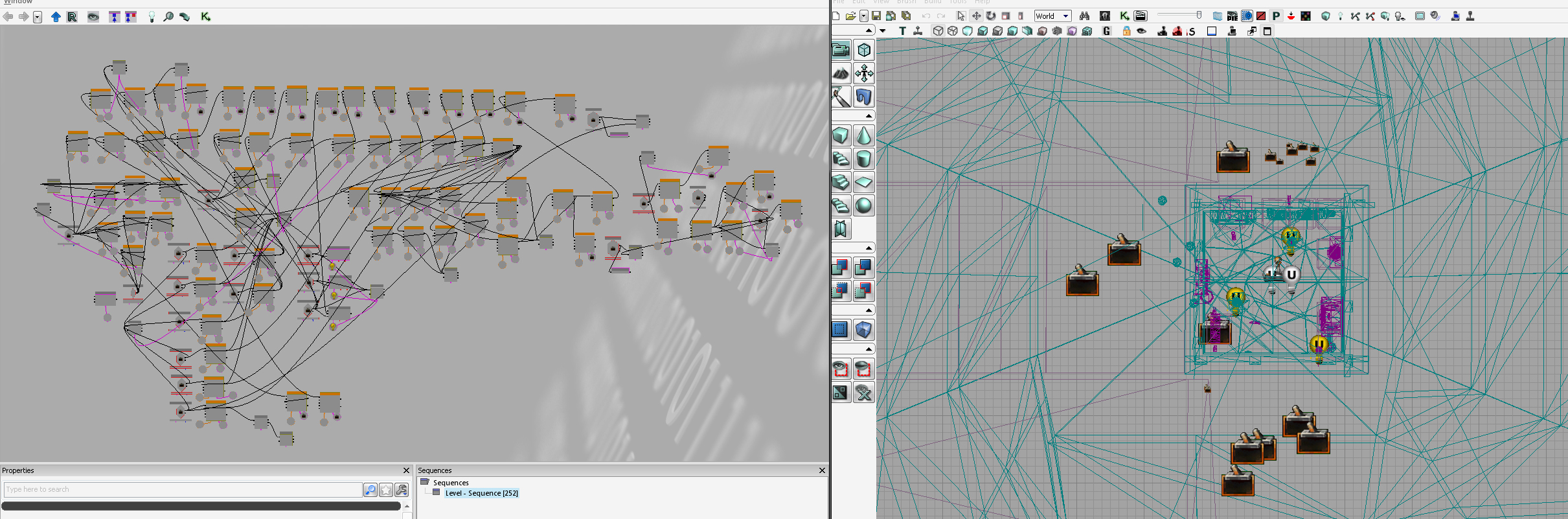The width and height of the screenshot is (1568, 519).
Task: Click the Properties search input field
Action: point(183,489)
